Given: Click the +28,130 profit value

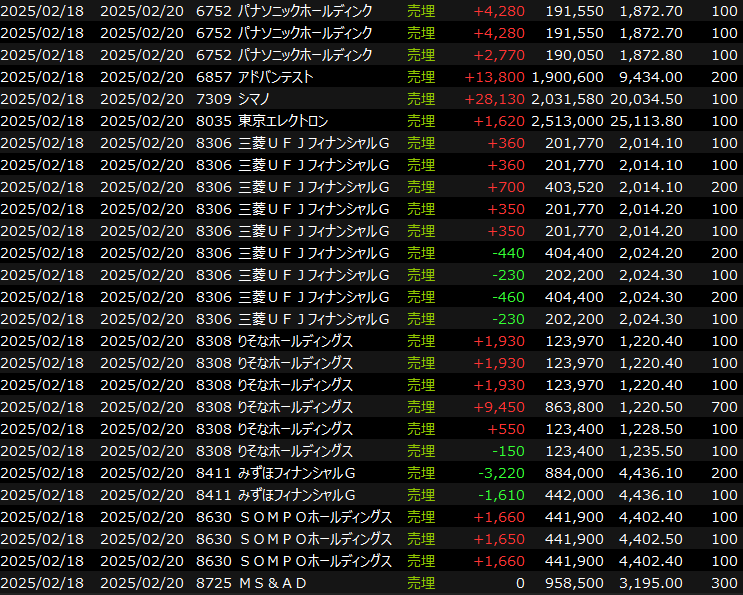Looking at the screenshot, I should tap(495, 99).
